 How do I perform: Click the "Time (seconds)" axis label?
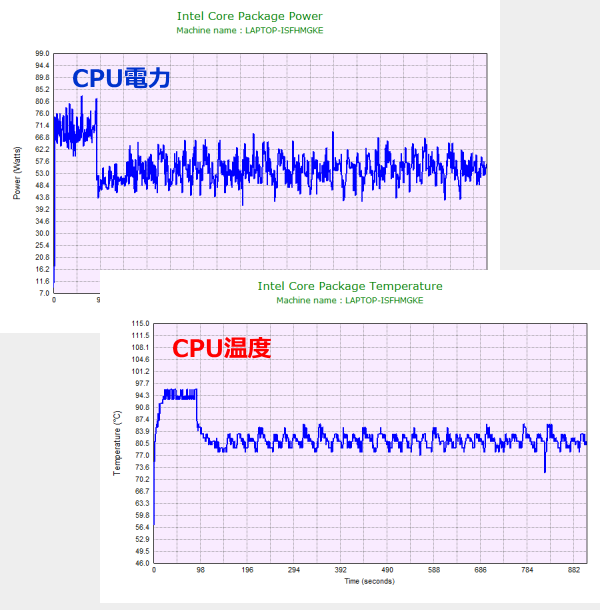(370, 580)
